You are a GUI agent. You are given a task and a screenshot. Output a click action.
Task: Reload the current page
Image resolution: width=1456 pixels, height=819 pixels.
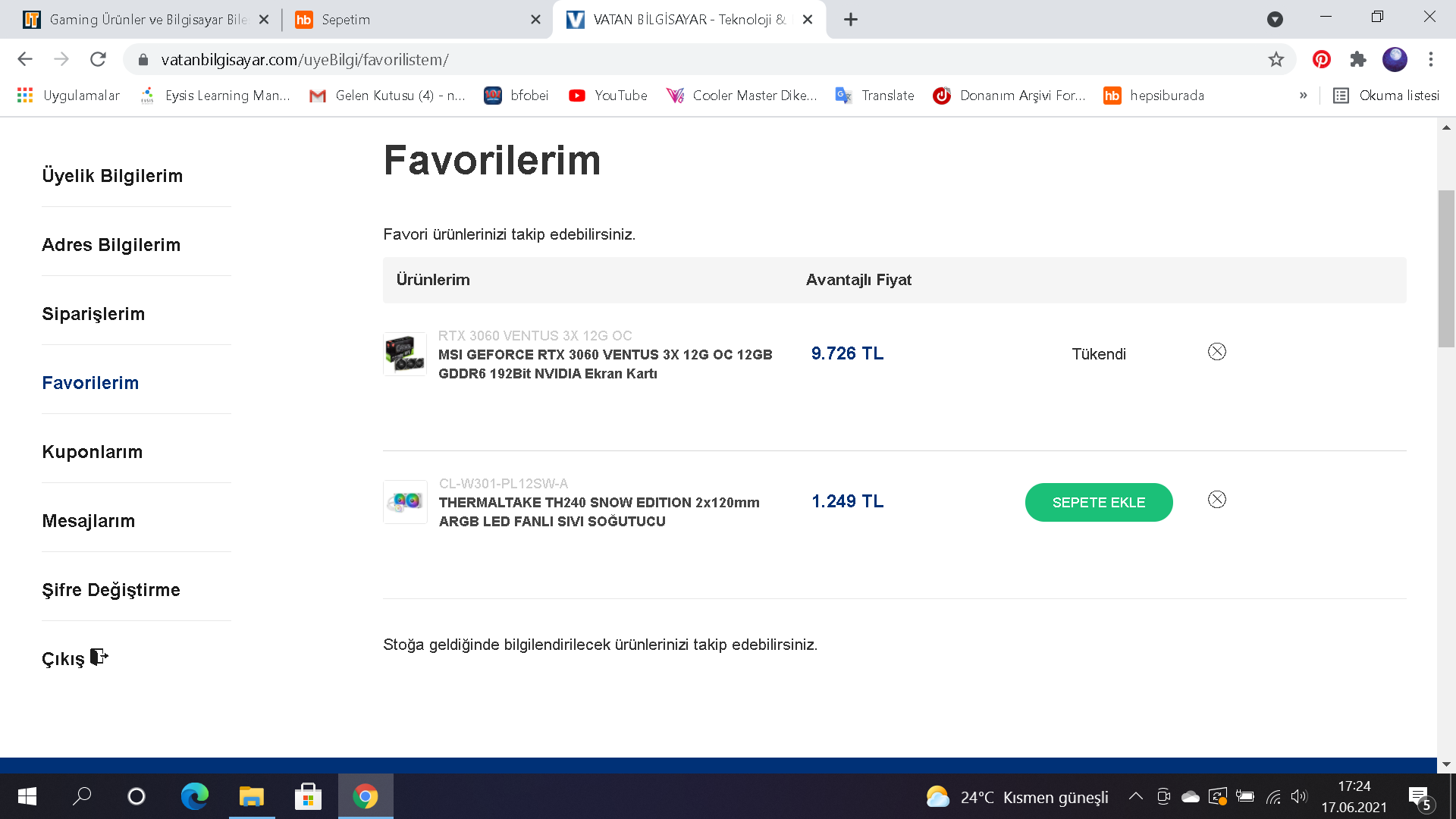click(98, 59)
